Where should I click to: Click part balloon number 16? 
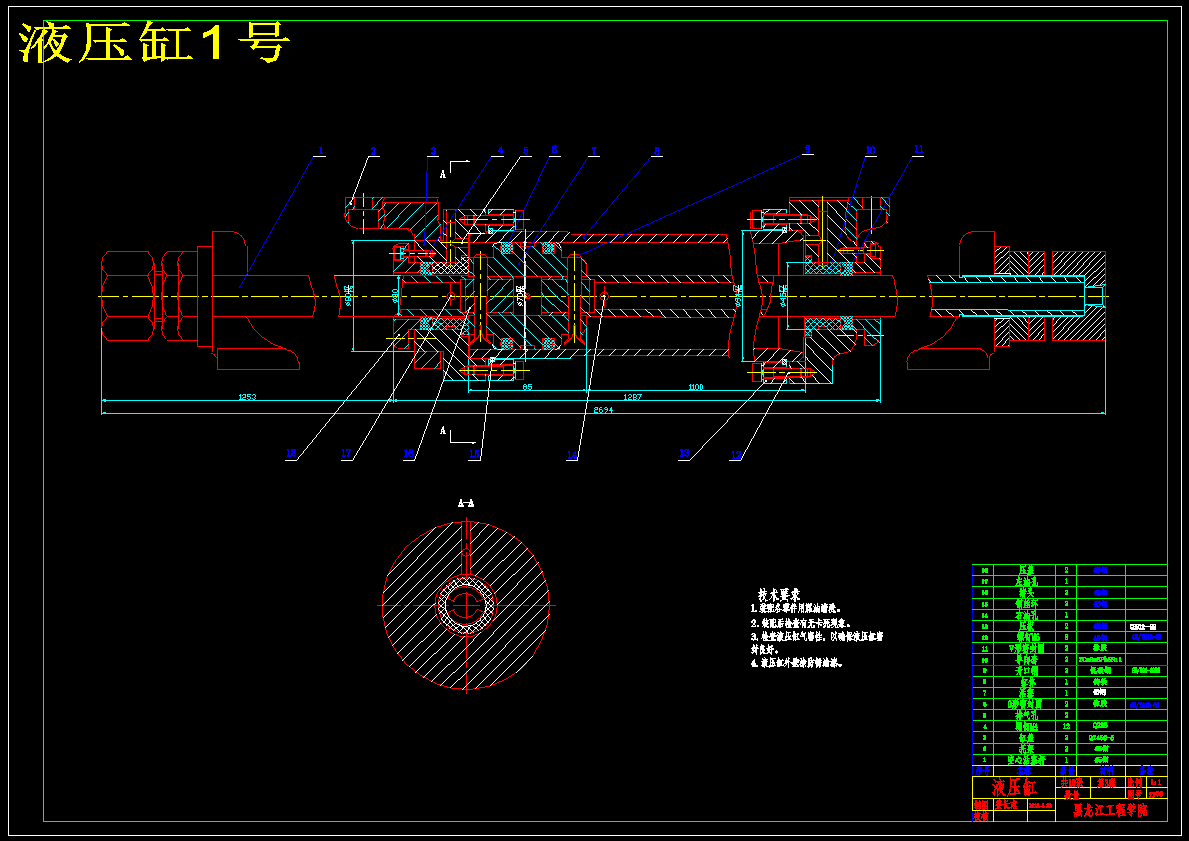click(409, 454)
